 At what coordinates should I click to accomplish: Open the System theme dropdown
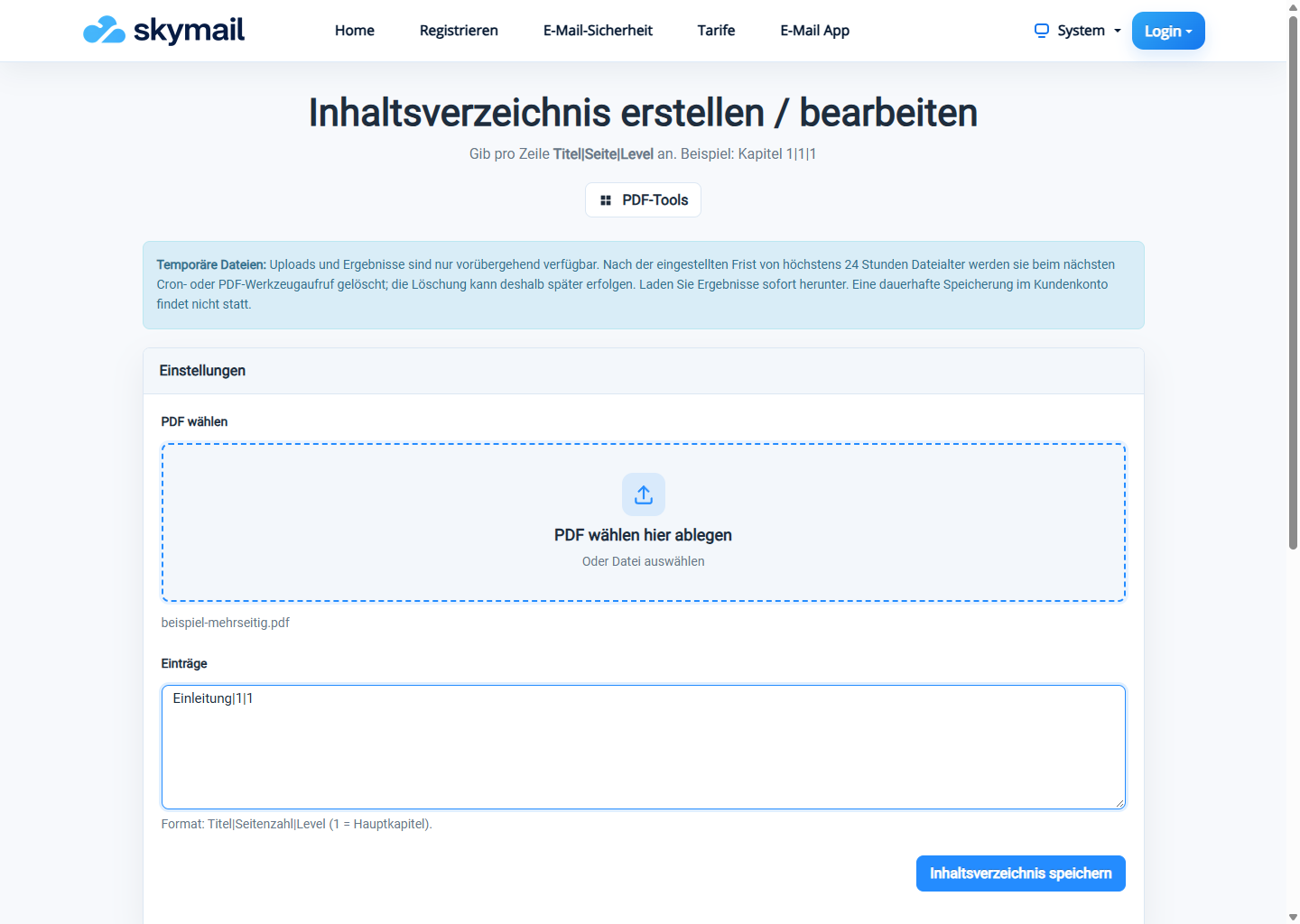pos(1078,31)
